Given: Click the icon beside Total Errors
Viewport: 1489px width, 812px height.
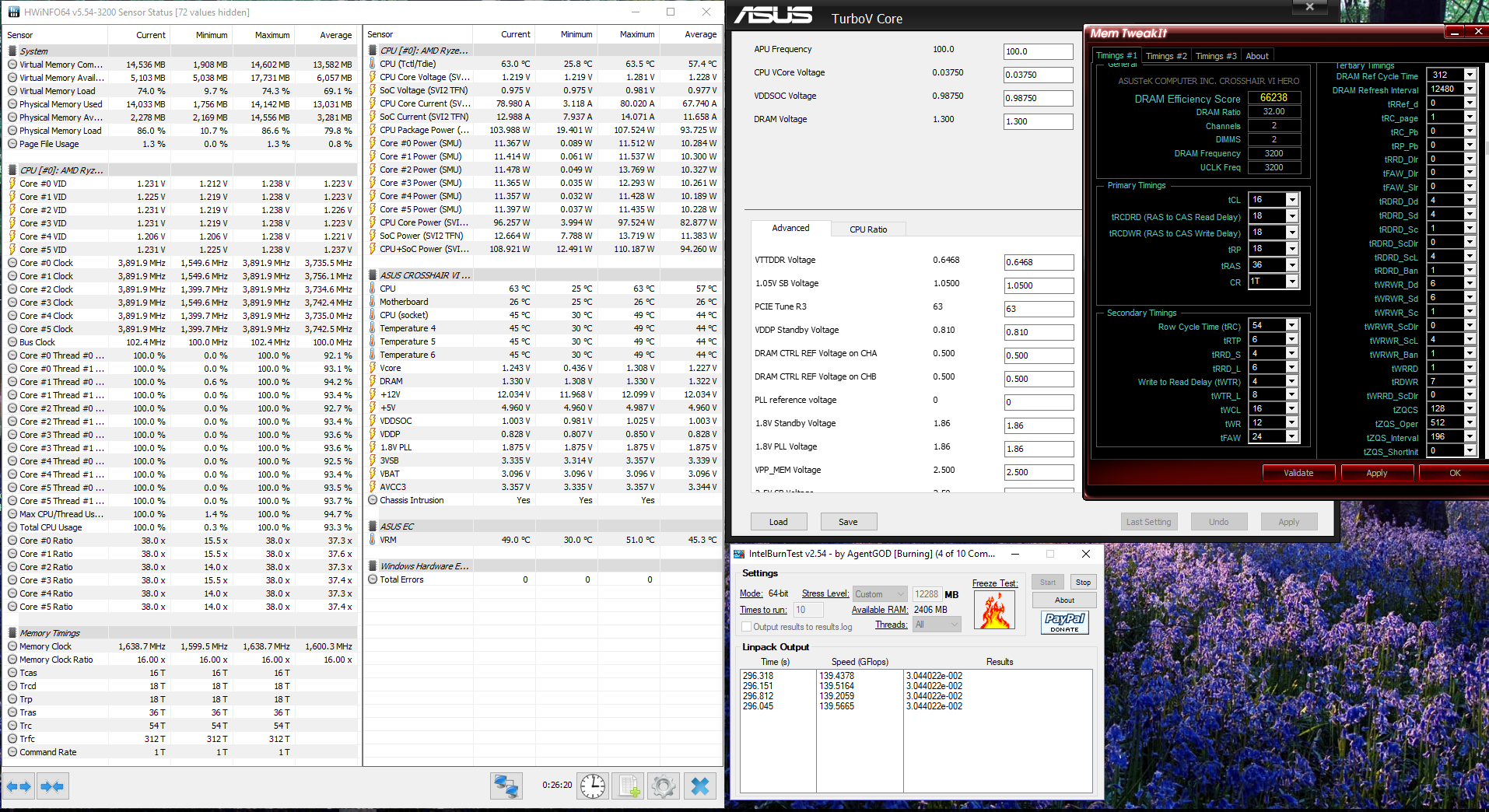Looking at the screenshot, I should pyautogui.click(x=373, y=579).
